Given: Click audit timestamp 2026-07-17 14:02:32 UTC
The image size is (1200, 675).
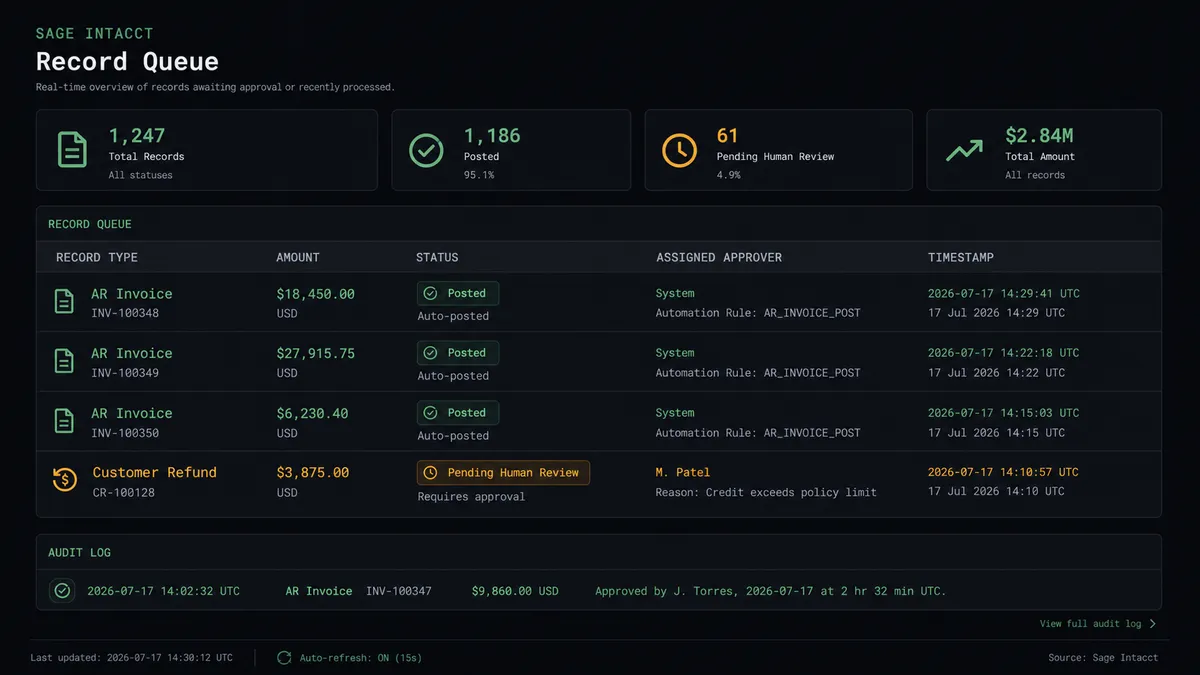Looking at the screenshot, I should (164, 591).
